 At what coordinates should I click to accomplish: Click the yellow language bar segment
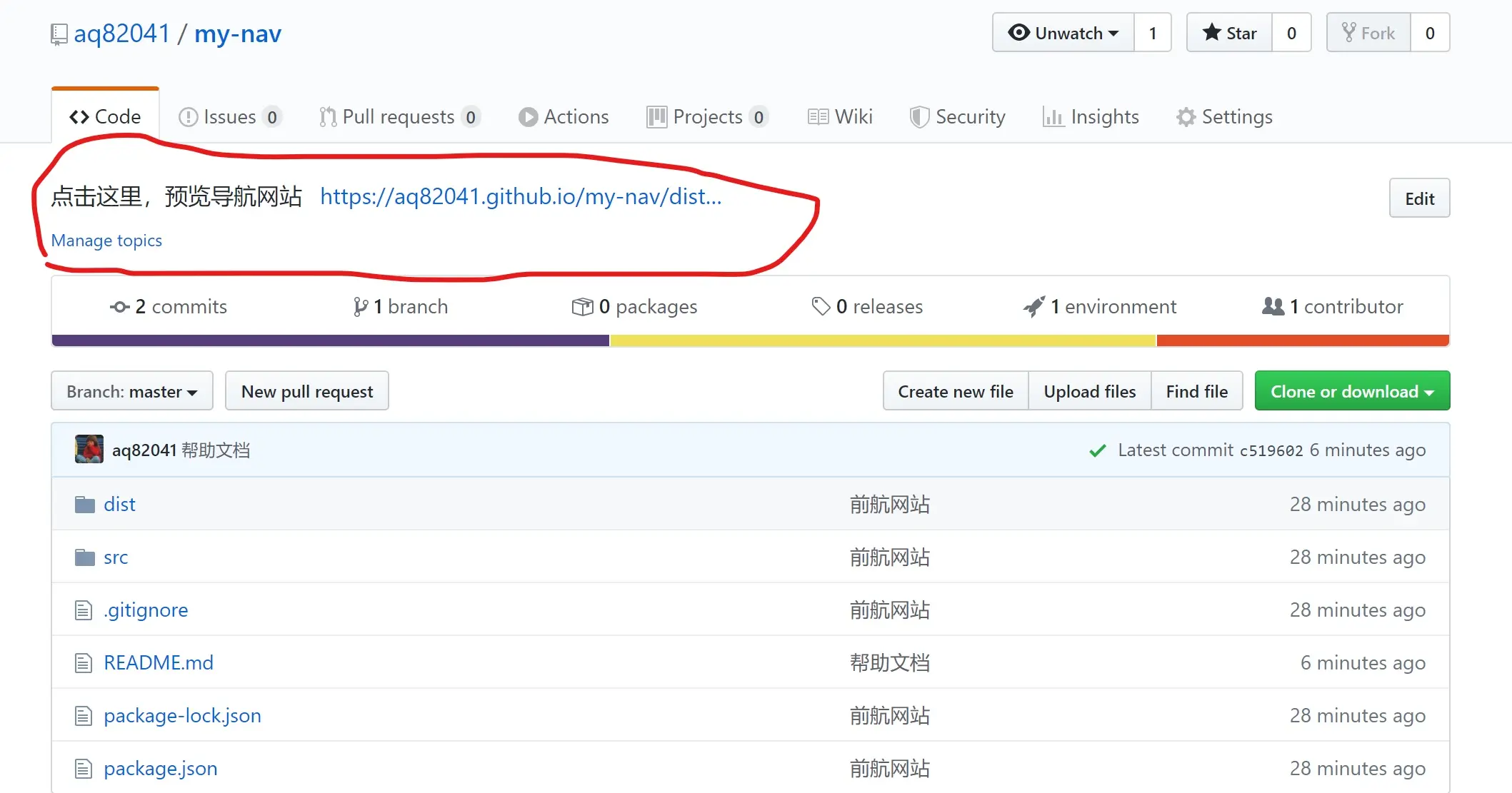[x=882, y=340]
